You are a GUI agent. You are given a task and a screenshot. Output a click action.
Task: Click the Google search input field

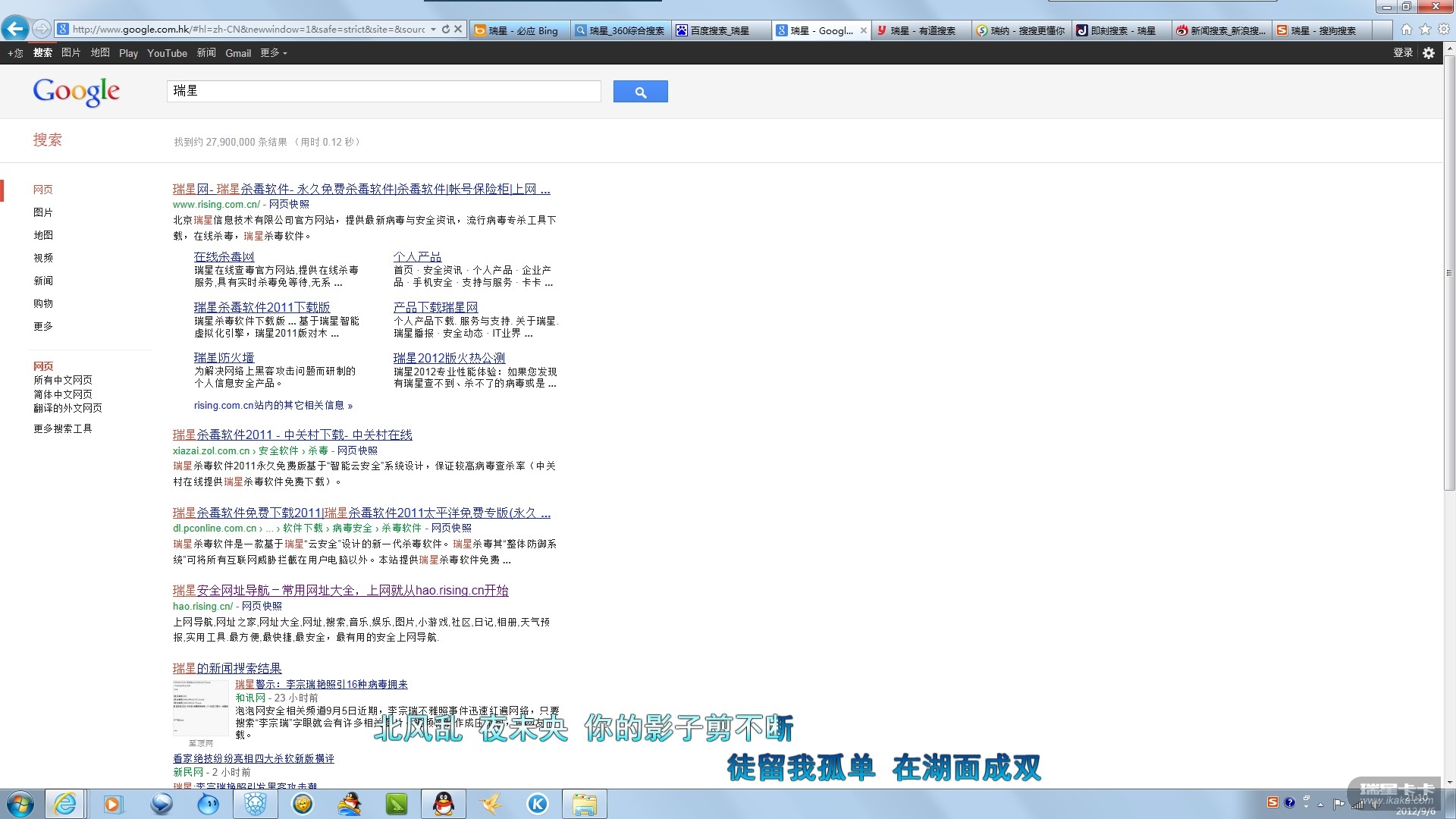point(383,92)
